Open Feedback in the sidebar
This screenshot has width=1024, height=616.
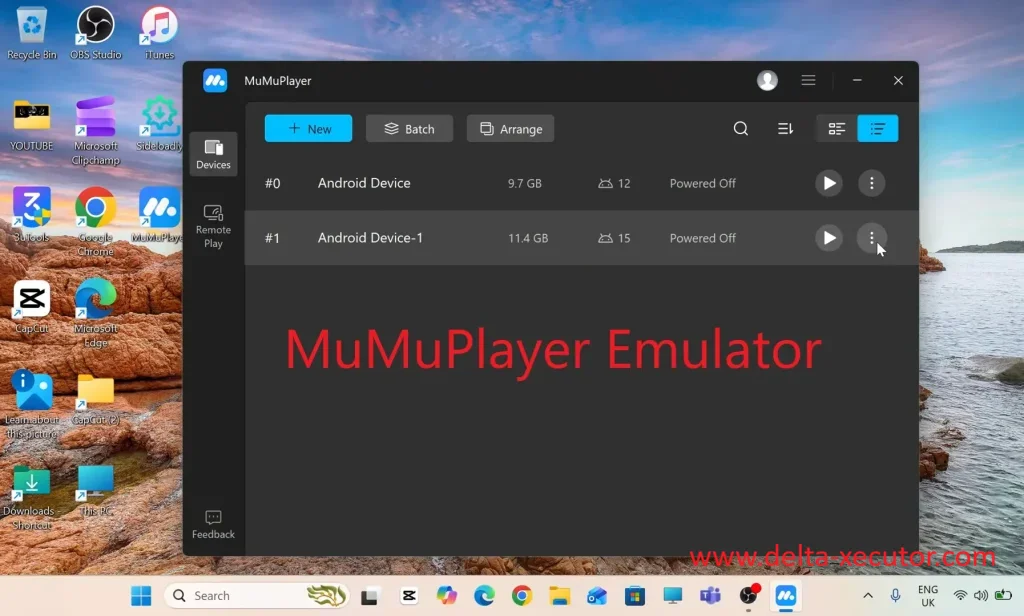213,525
